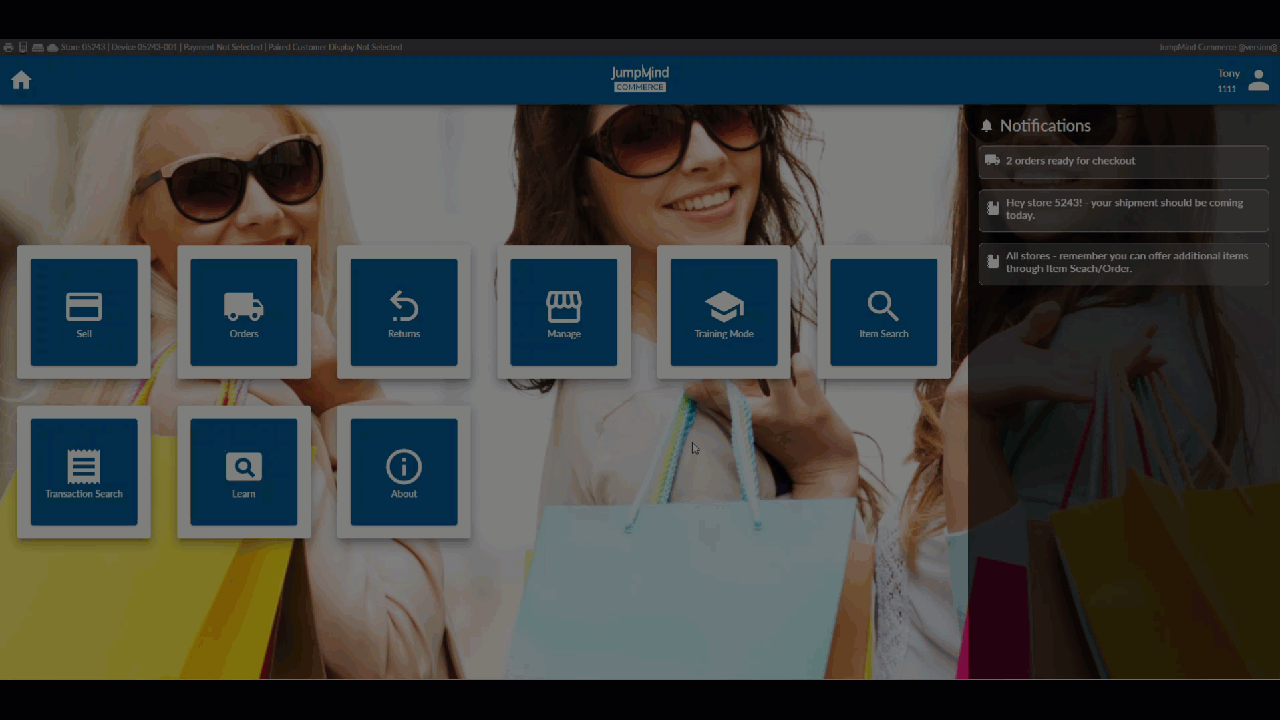Image resolution: width=1280 pixels, height=720 pixels.
Task: Open Transaction Search tile
Action: coord(84,472)
